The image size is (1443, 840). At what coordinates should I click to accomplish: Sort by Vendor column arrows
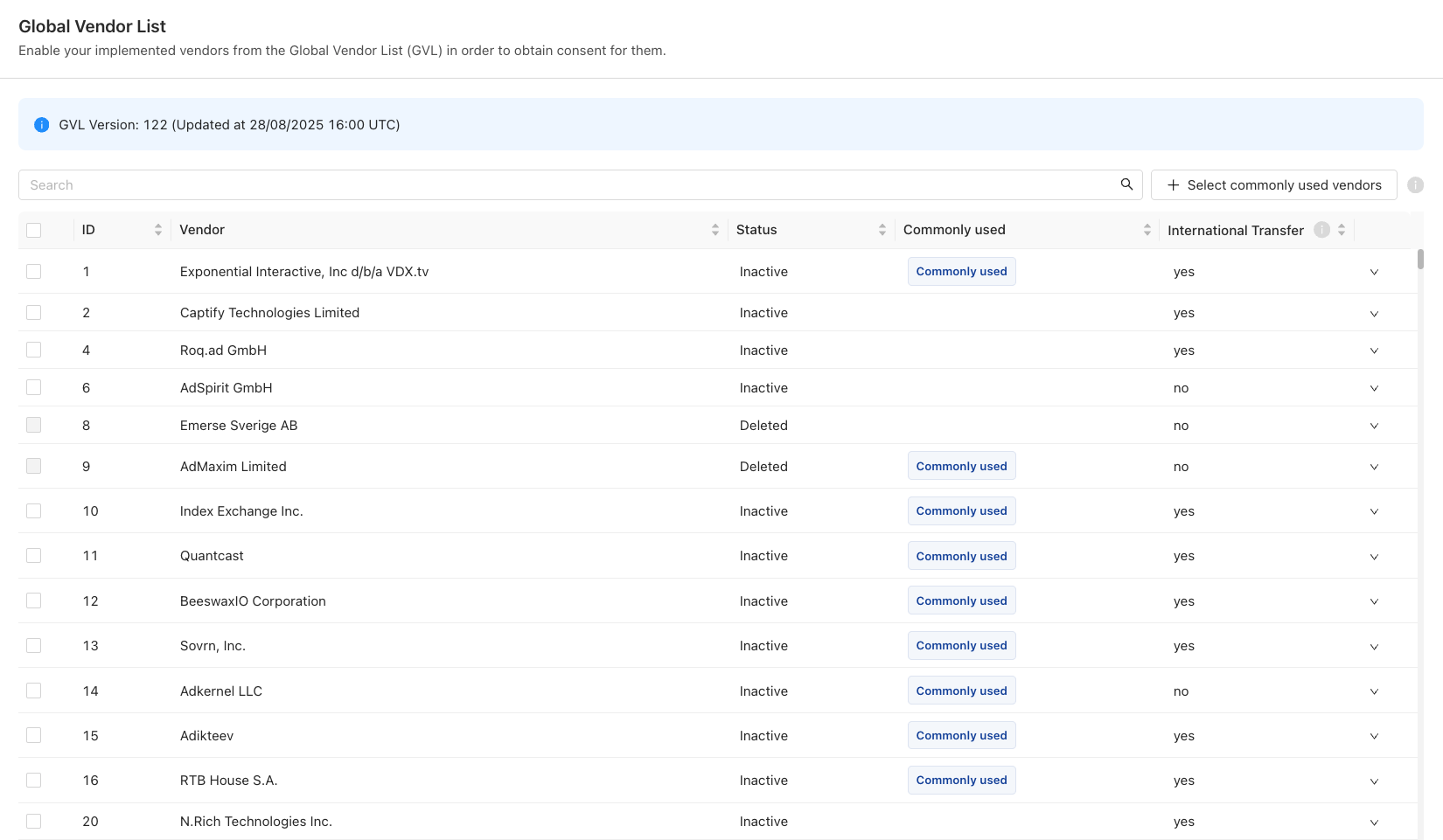(715, 230)
